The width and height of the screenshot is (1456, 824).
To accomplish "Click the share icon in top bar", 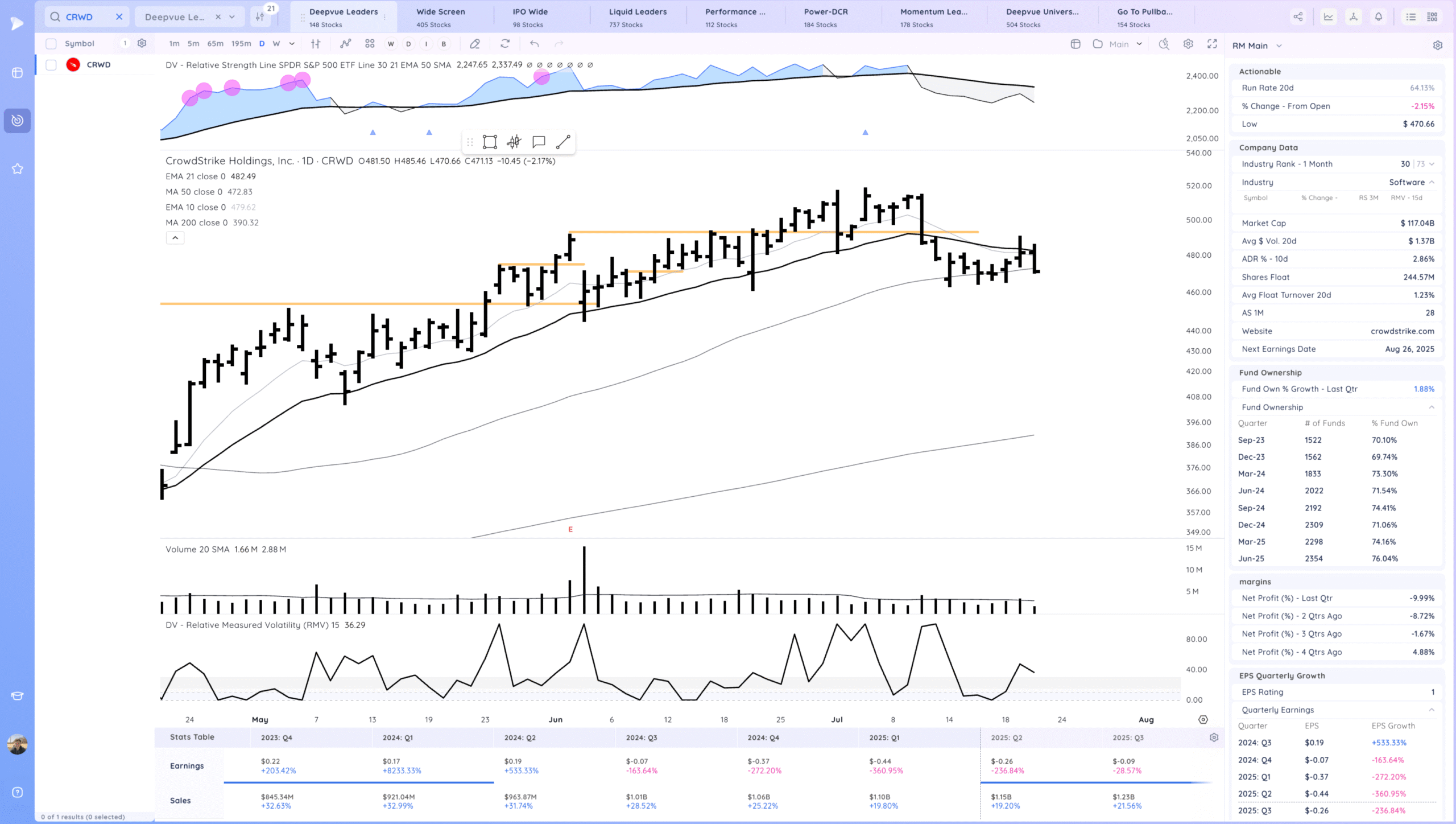I will click(1298, 17).
